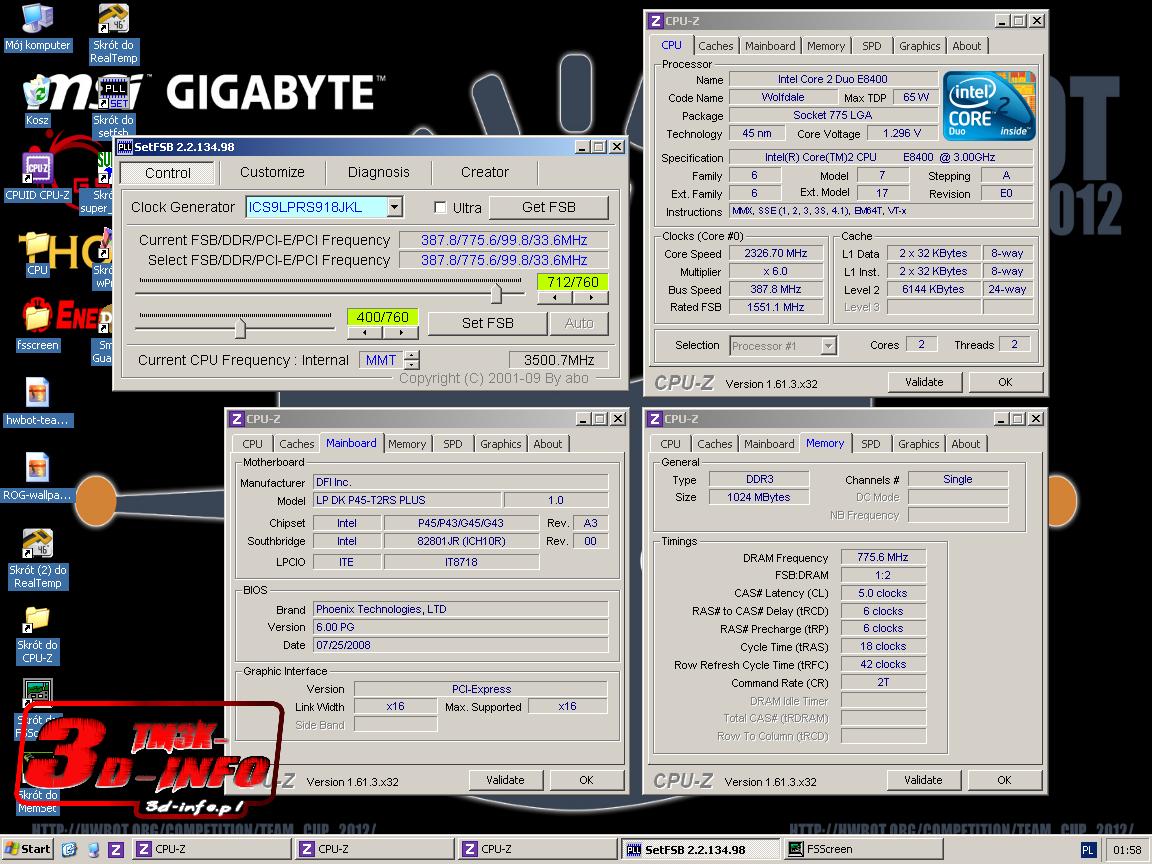The width and height of the screenshot is (1152, 864).
Task: Click the clock showing 01:58
Action: (1127, 850)
